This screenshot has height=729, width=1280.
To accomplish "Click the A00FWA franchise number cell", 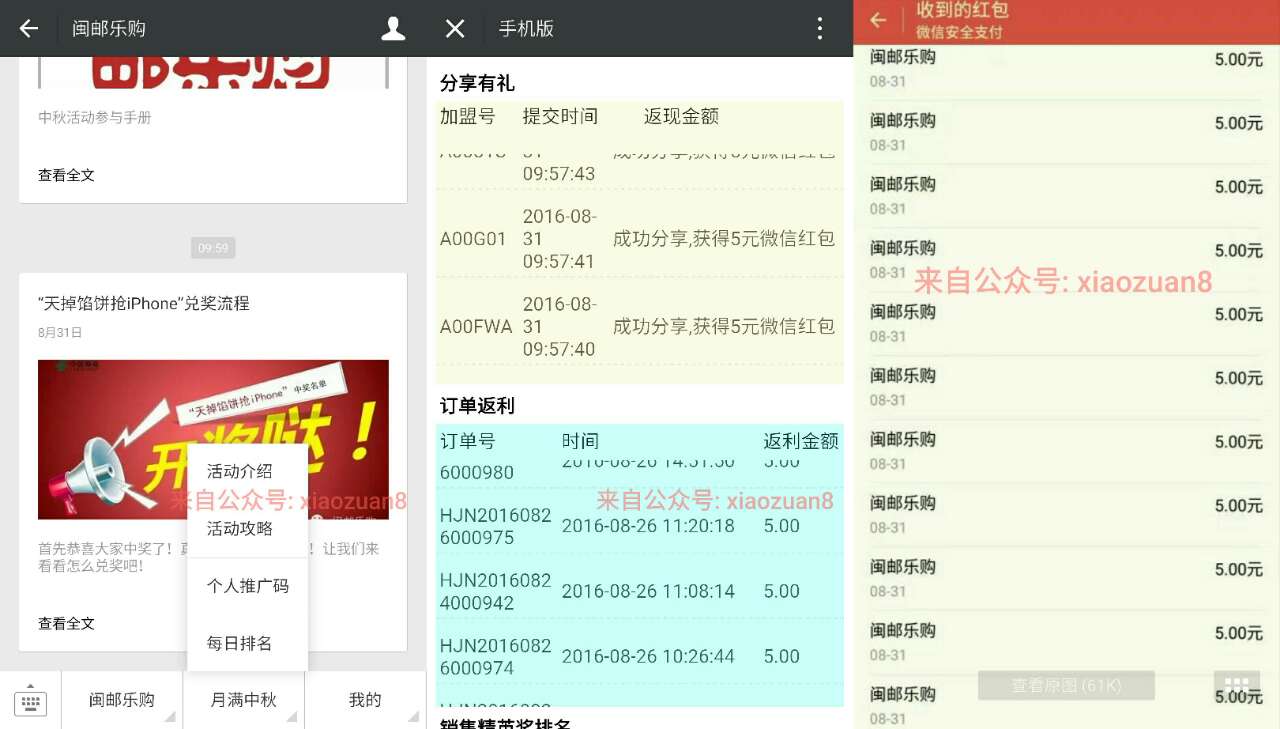I will click(x=476, y=327).
